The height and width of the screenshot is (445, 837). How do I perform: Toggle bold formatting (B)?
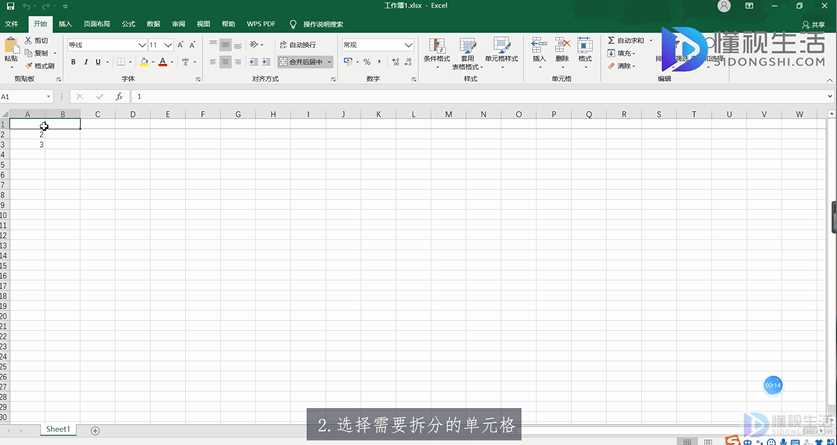coord(73,62)
